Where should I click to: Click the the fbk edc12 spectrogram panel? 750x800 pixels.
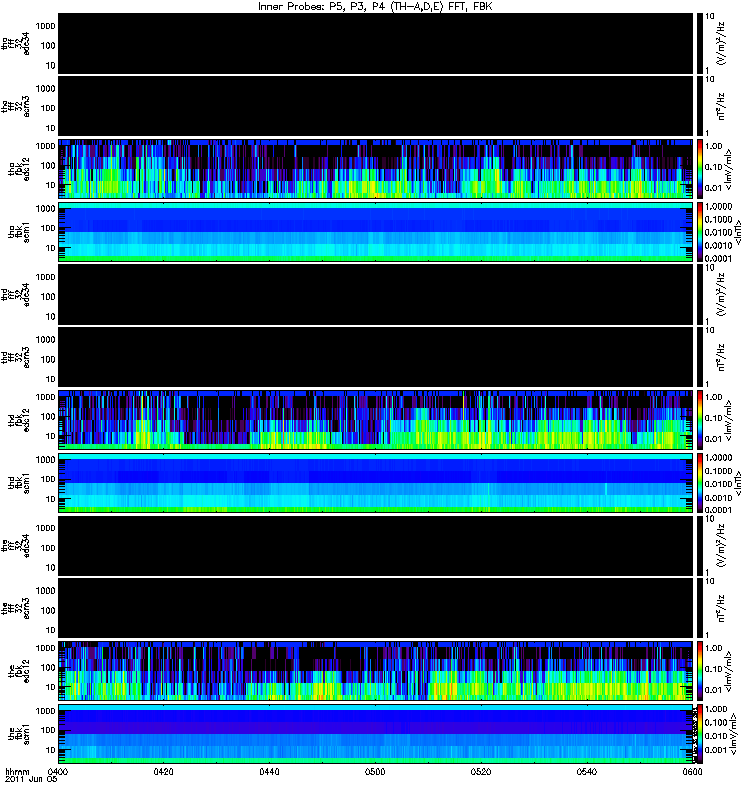click(x=376, y=671)
